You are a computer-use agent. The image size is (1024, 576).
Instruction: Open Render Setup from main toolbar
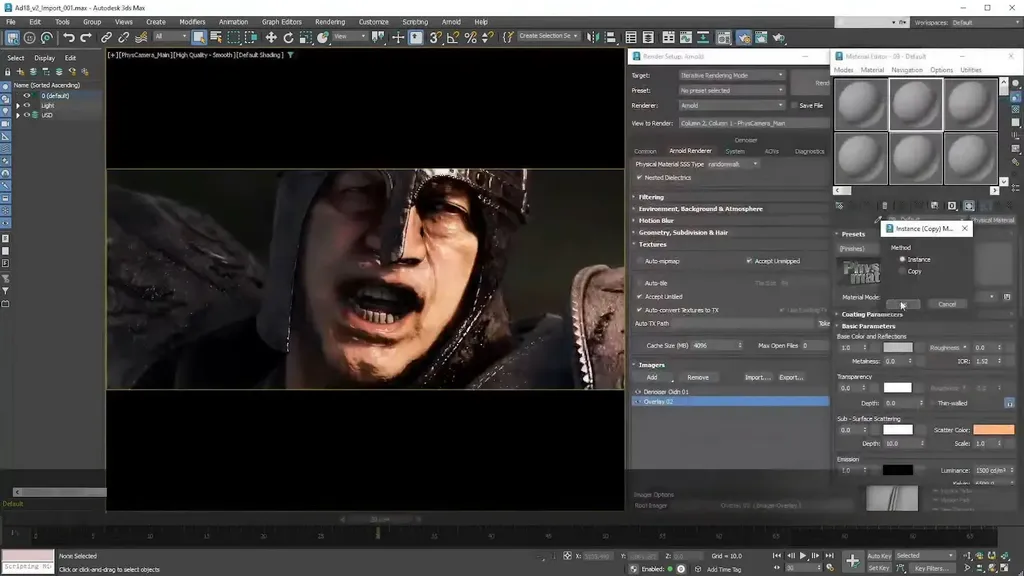[x=744, y=38]
